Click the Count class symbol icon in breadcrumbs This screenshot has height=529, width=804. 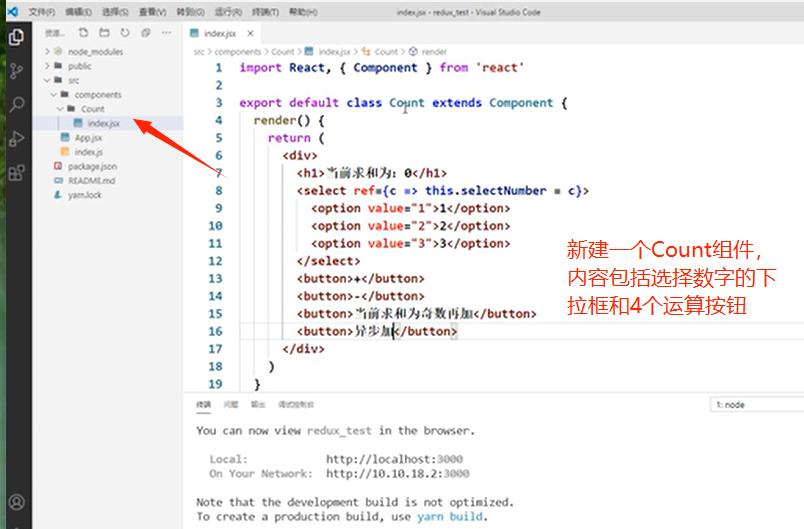(366, 51)
